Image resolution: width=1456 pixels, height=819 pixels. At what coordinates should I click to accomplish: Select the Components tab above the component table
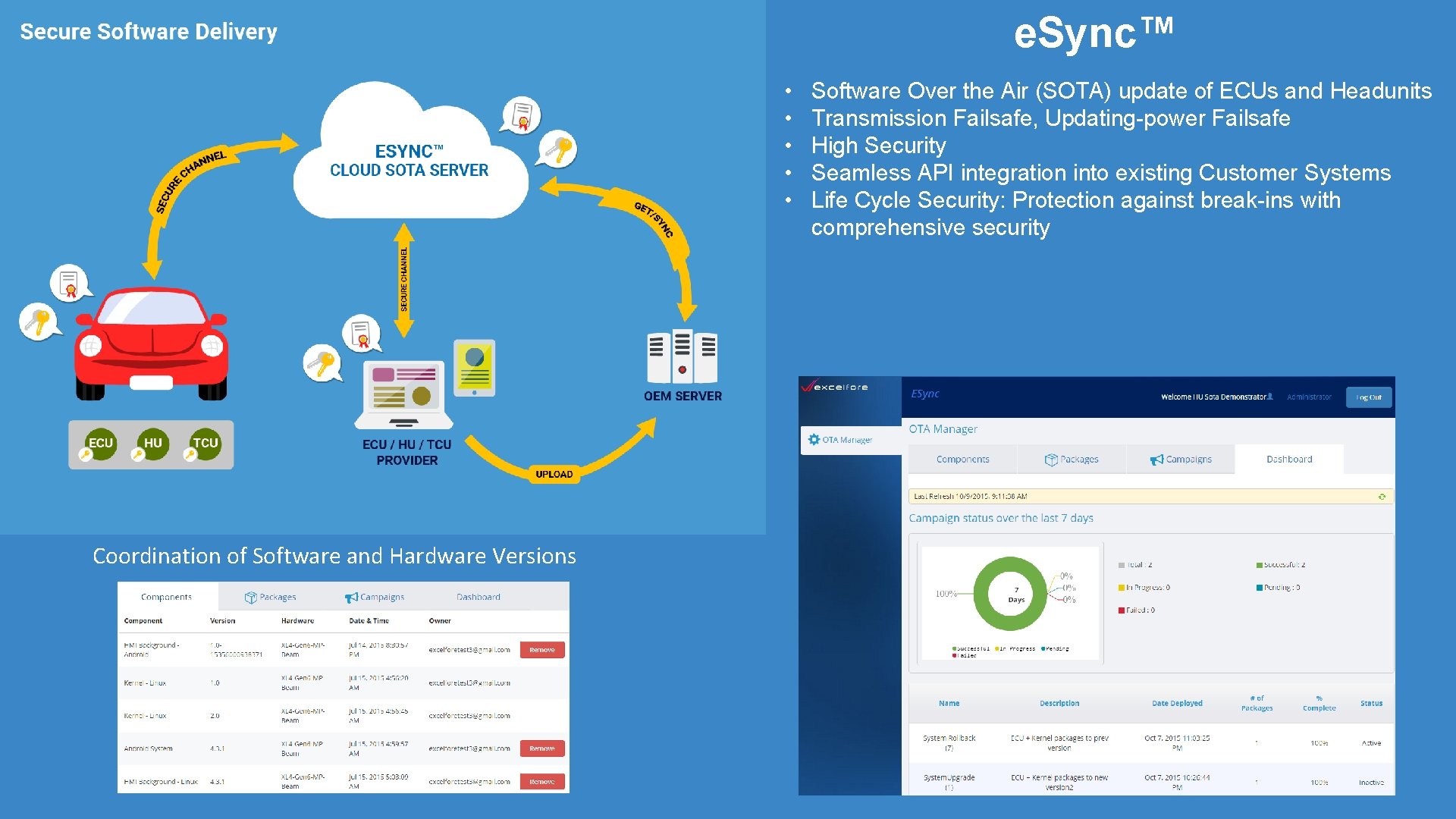click(167, 597)
